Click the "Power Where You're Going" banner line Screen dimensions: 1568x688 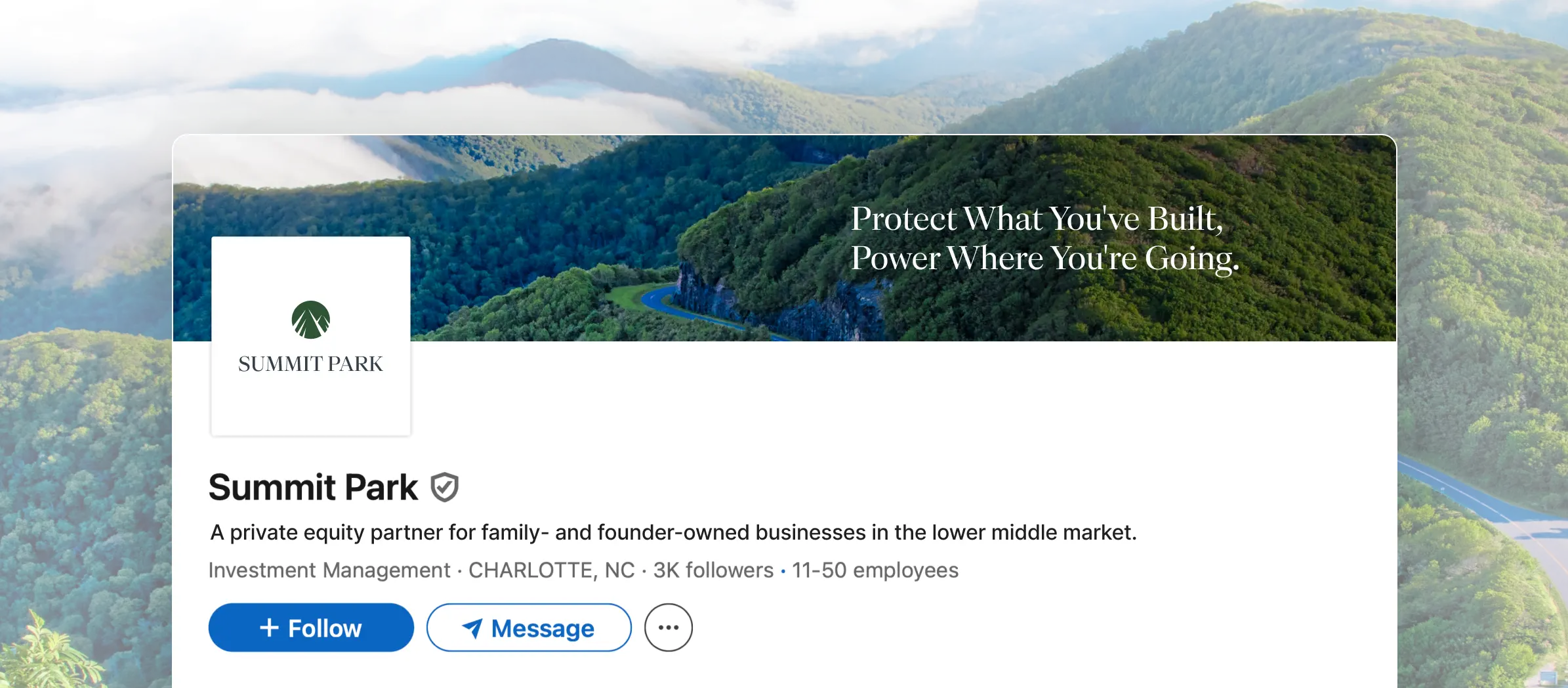coord(1044,258)
